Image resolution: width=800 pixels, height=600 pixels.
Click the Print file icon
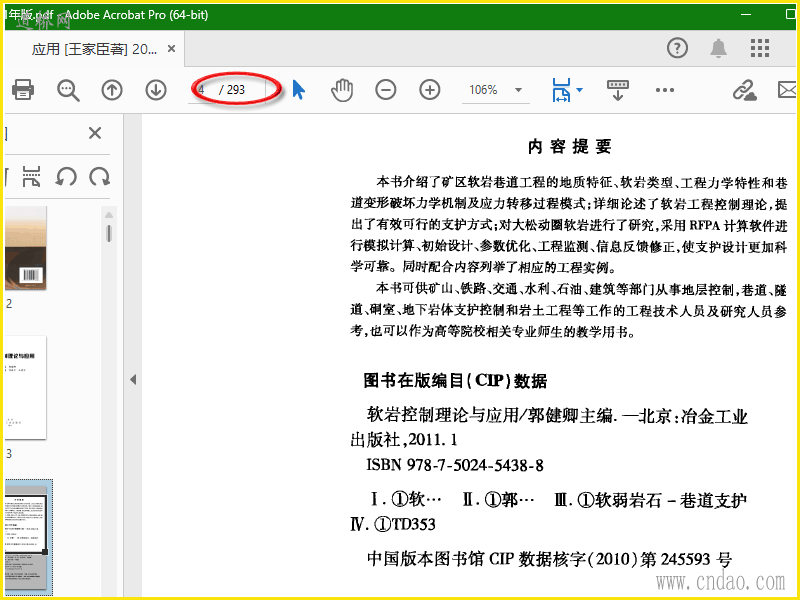(x=23, y=90)
